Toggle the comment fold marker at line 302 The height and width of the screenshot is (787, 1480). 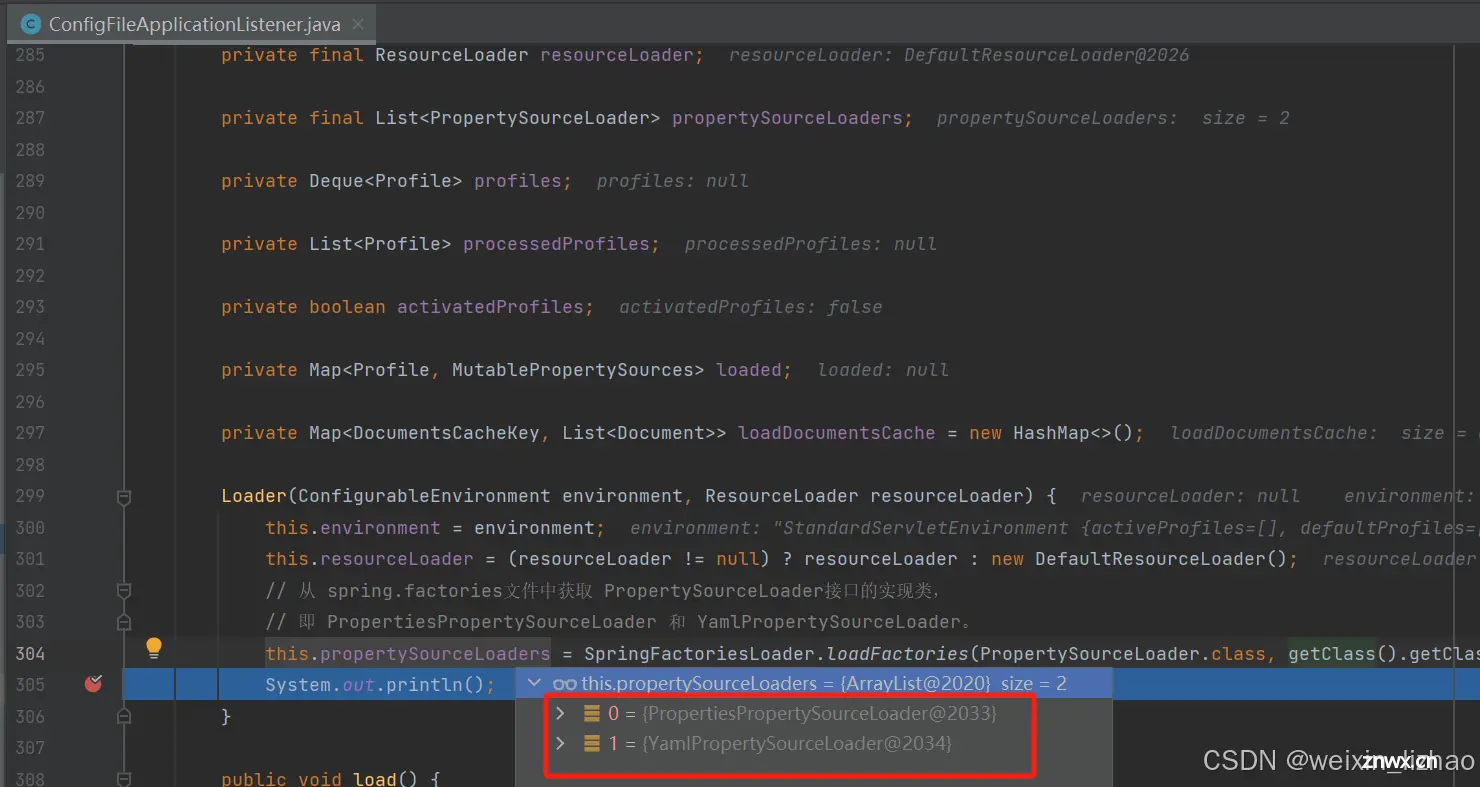click(x=124, y=590)
